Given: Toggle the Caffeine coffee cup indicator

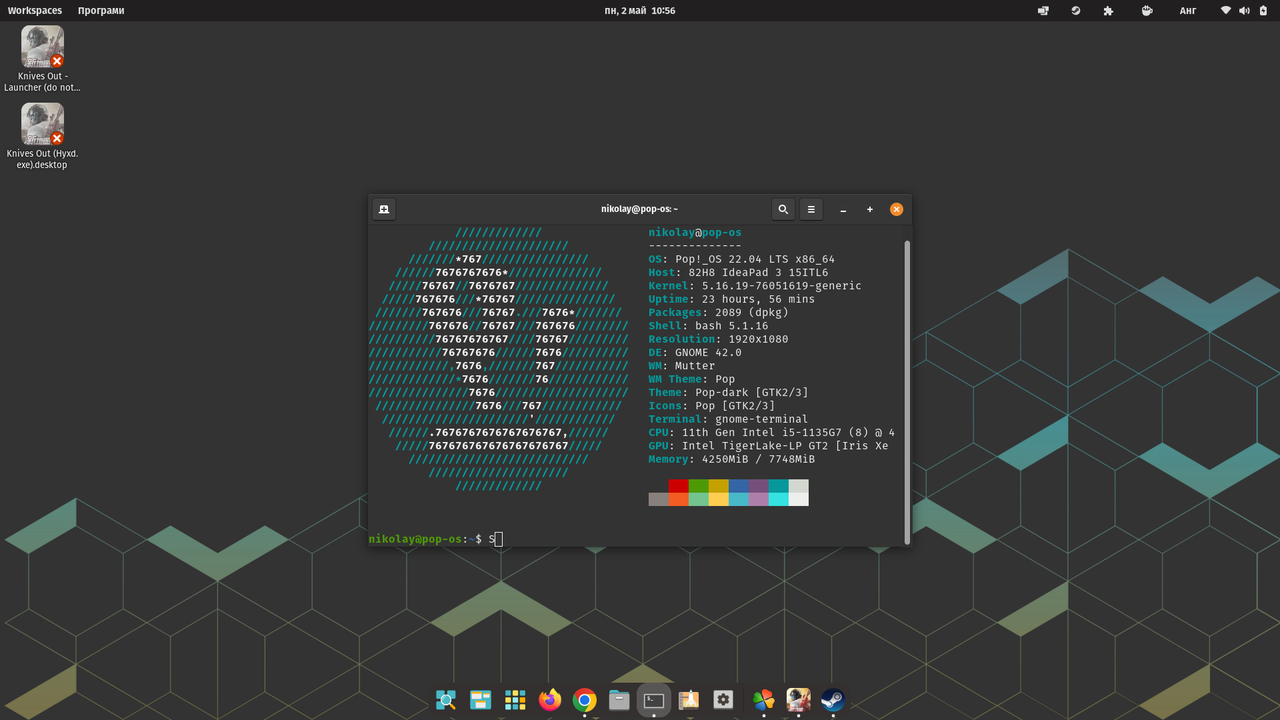Looking at the screenshot, I should [1148, 11].
